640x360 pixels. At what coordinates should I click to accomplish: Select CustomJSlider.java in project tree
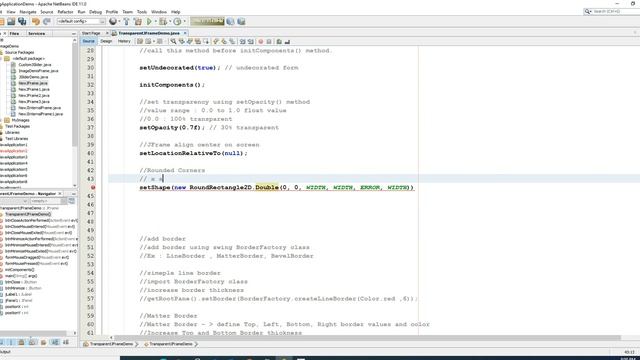[35, 64]
